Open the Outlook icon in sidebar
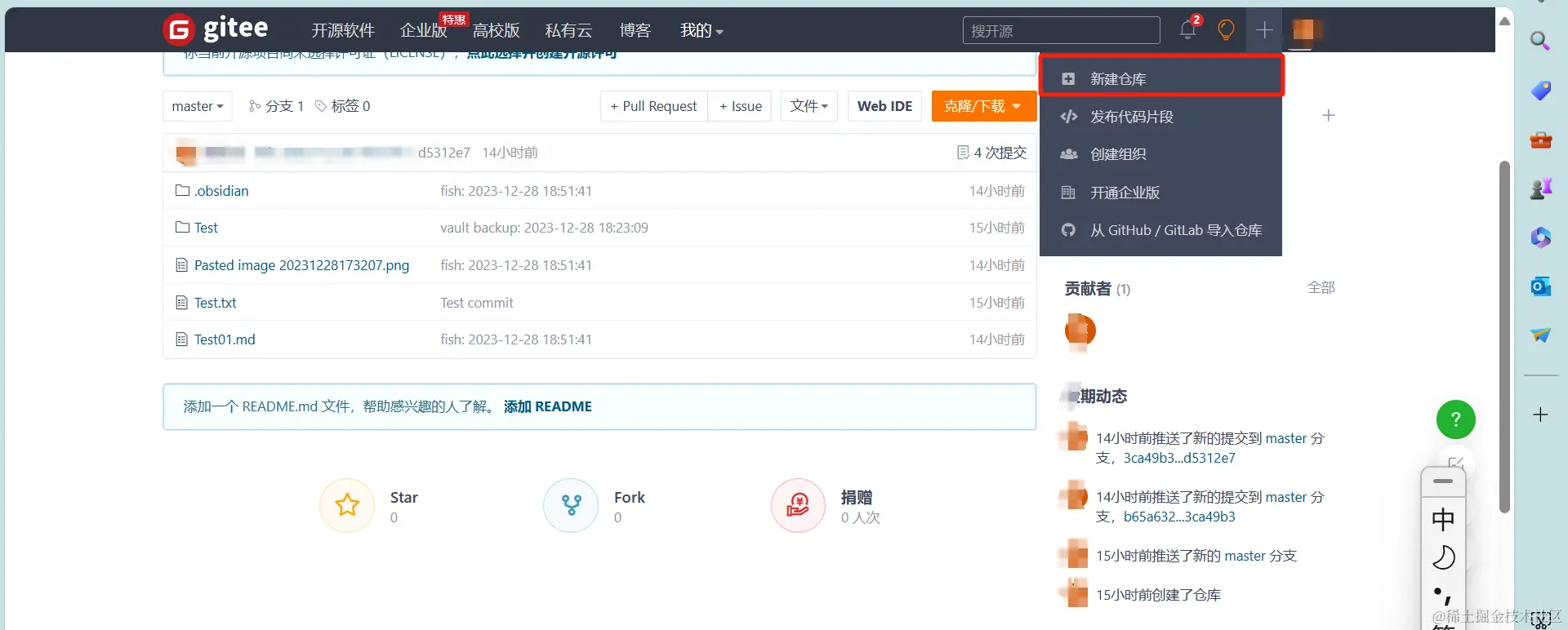Image resolution: width=1568 pixels, height=630 pixels. pos(1540,286)
